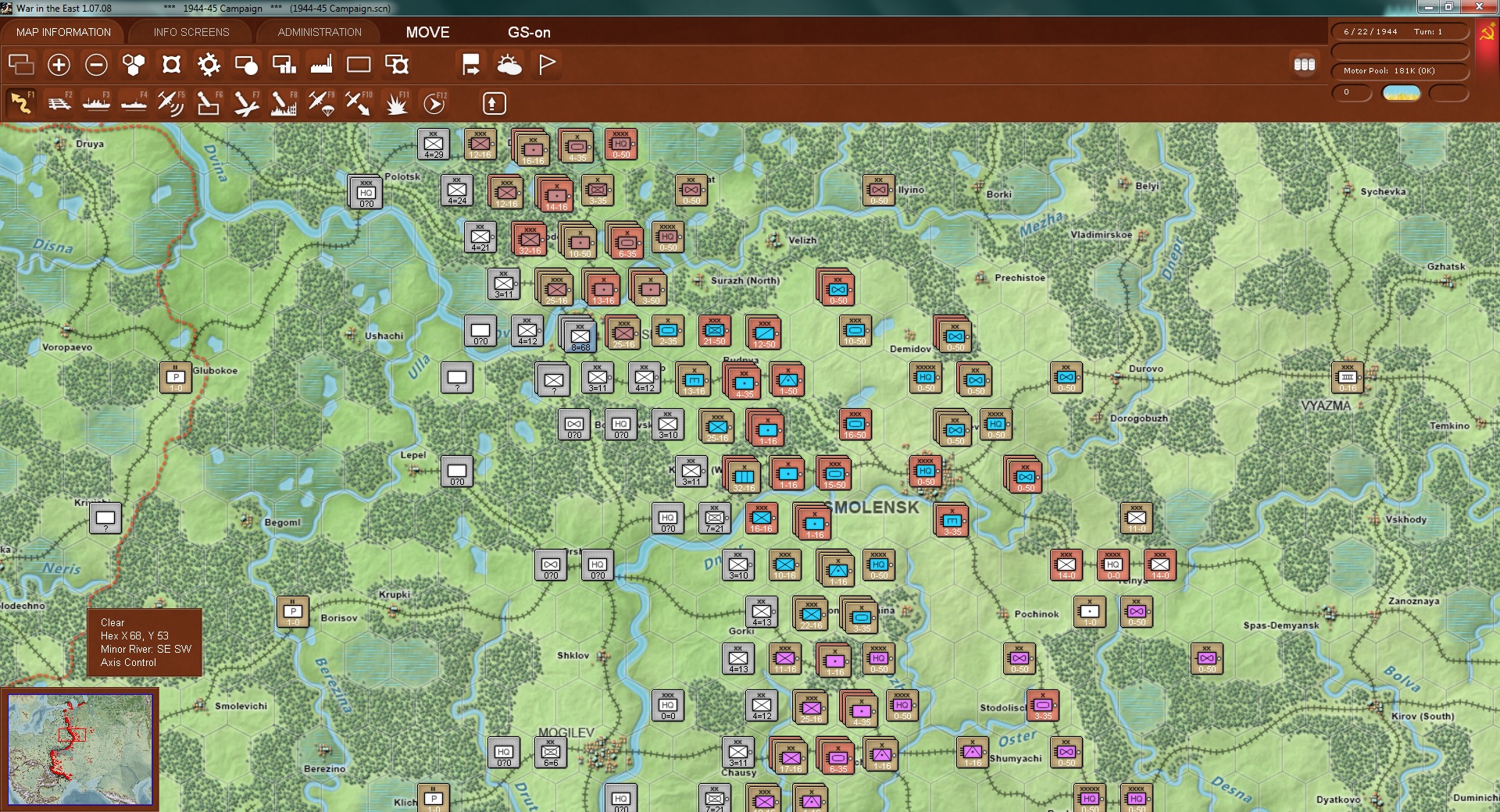Viewport: 1500px width, 812px height.
Task: Select the 14-16 red artillery stack
Action: tap(556, 195)
